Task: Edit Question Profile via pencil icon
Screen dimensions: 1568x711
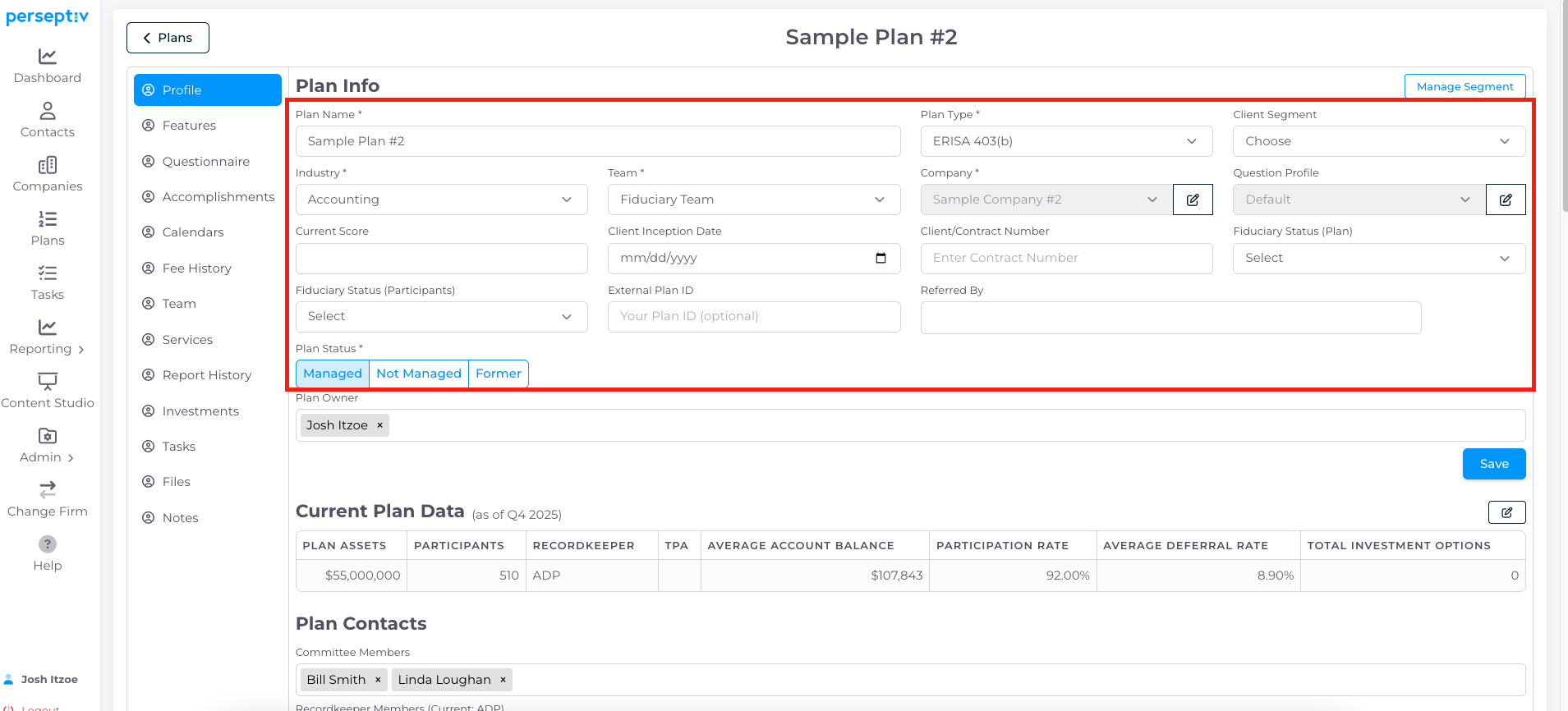Action: click(1506, 200)
